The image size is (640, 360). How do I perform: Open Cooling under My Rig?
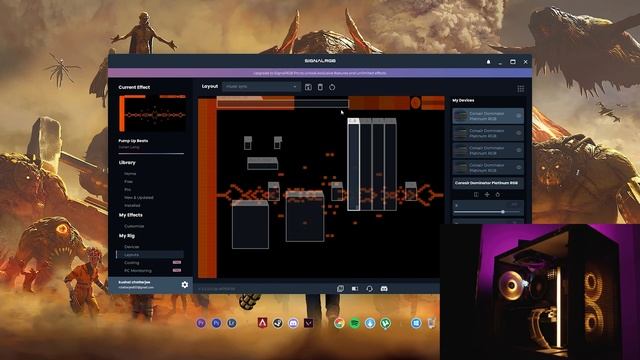[x=132, y=262]
